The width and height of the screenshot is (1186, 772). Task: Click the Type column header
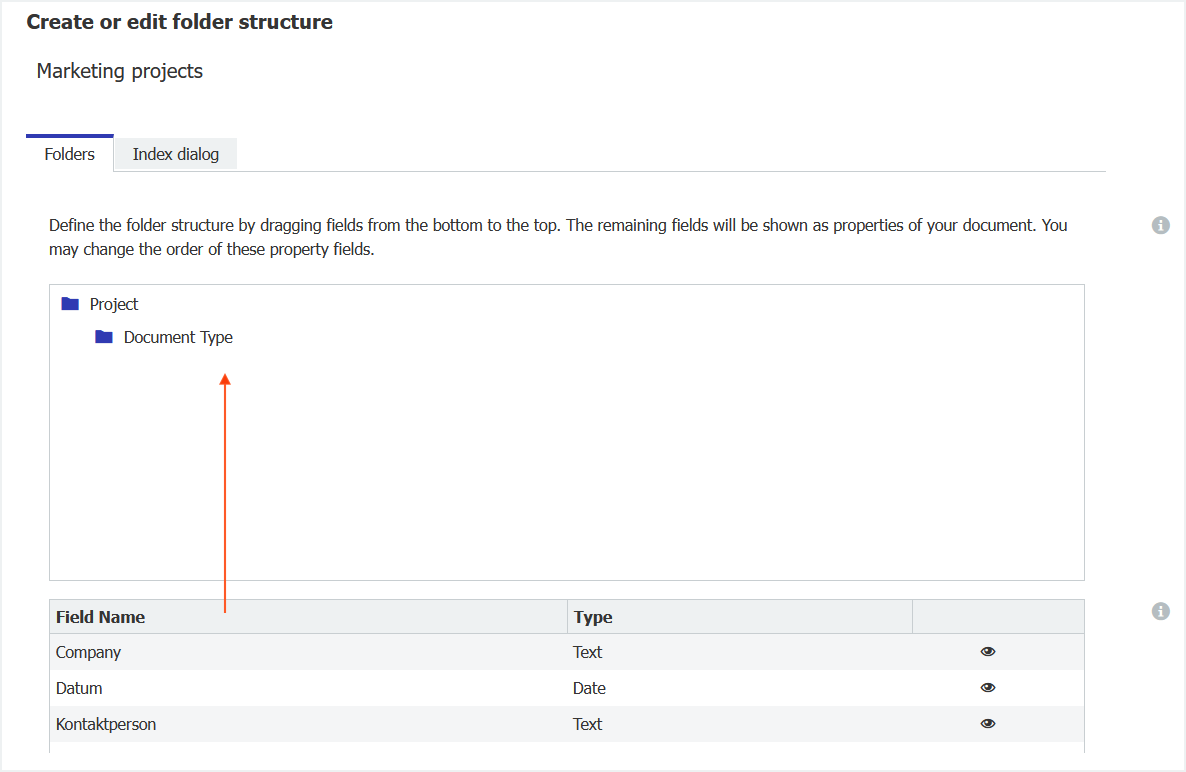click(593, 617)
